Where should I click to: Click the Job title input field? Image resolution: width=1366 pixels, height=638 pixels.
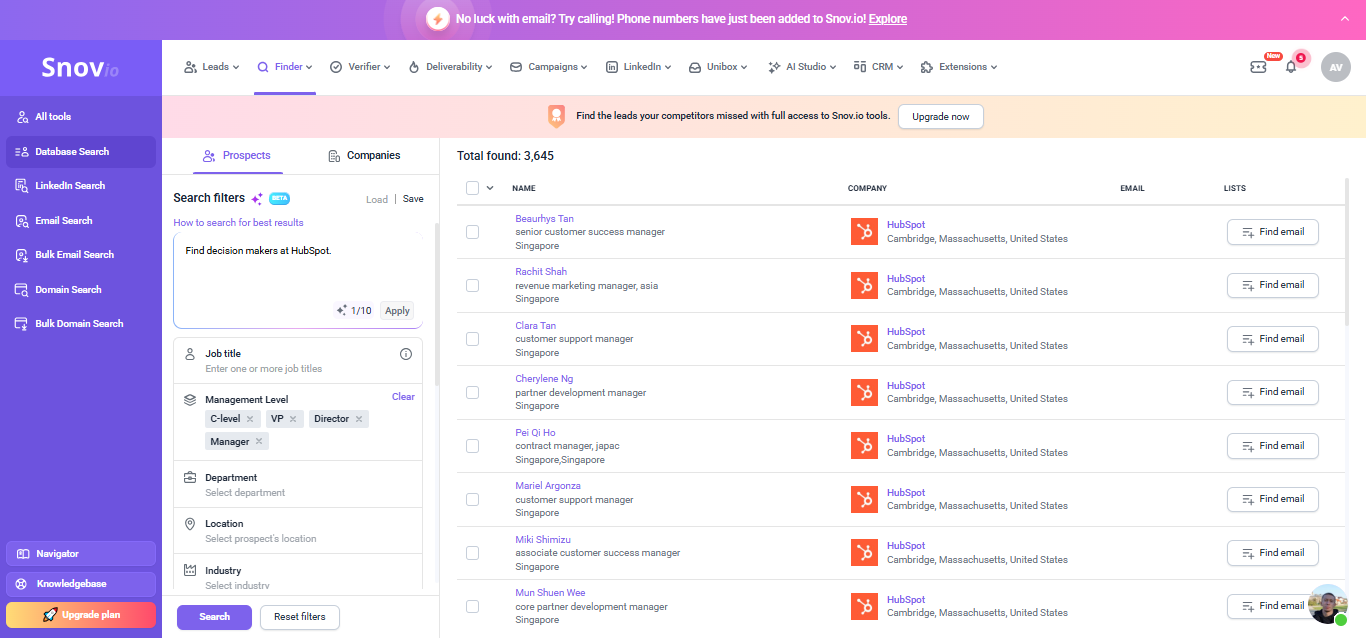tap(298, 361)
